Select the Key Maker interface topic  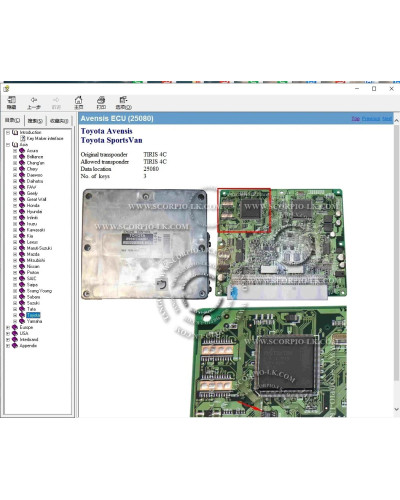tap(45, 138)
